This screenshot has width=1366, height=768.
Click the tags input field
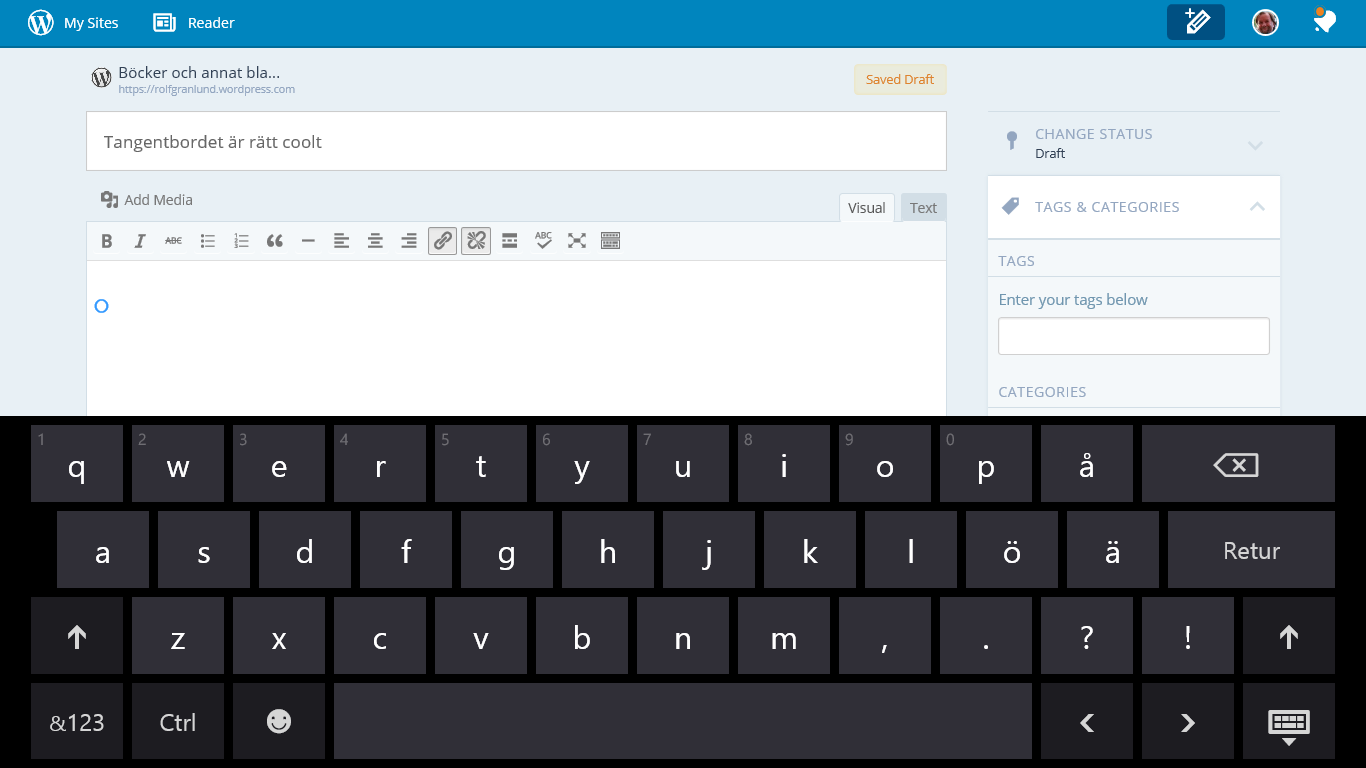click(x=1133, y=336)
